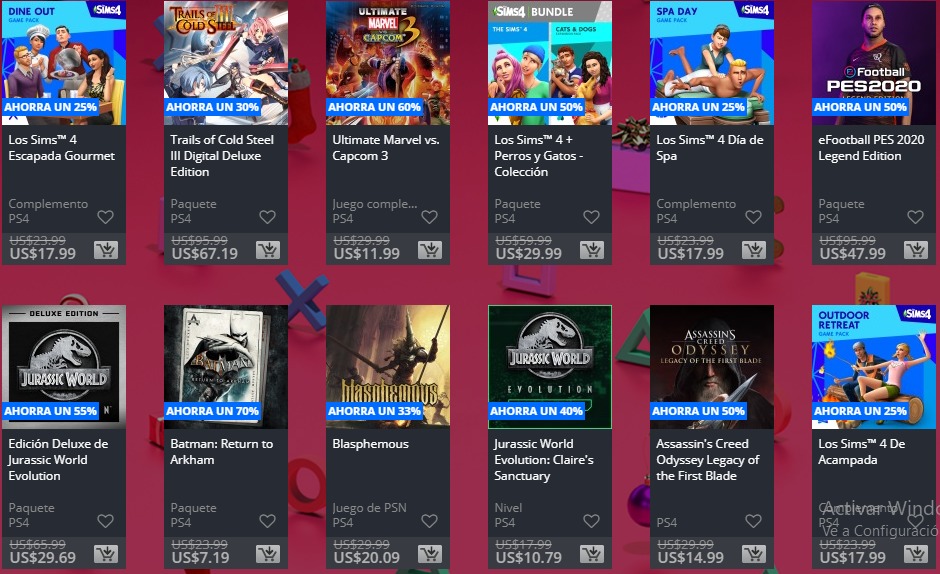
Task: Open Los Sims 4 De Acampada cover thumbnail
Action: pyautogui.click(x=873, y=367)
